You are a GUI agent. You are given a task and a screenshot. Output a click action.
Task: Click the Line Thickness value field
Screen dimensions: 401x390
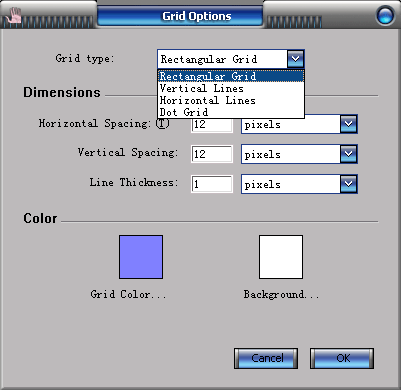(x=212, y=184)
